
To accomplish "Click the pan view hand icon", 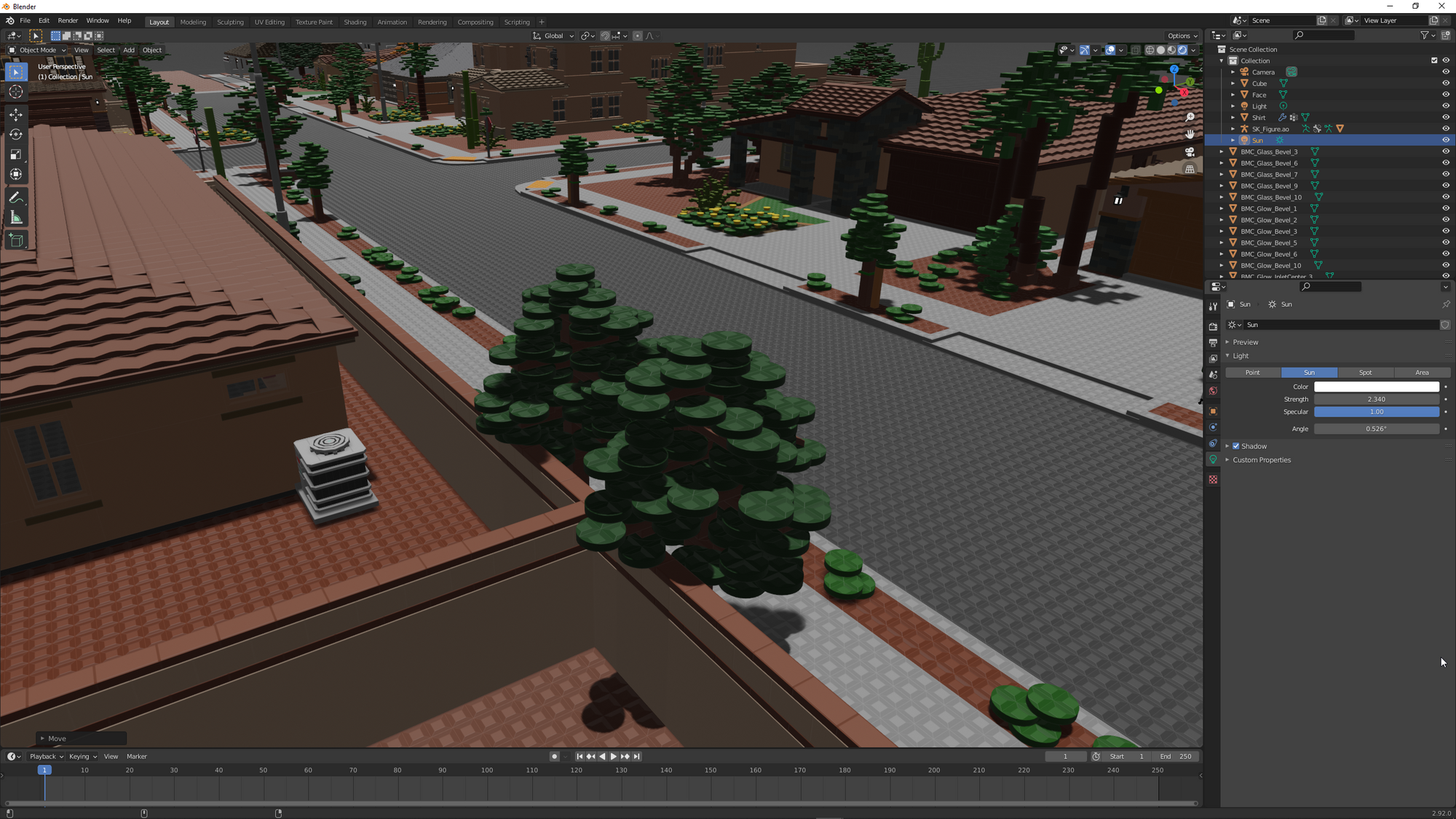I will coord(1190,134).
